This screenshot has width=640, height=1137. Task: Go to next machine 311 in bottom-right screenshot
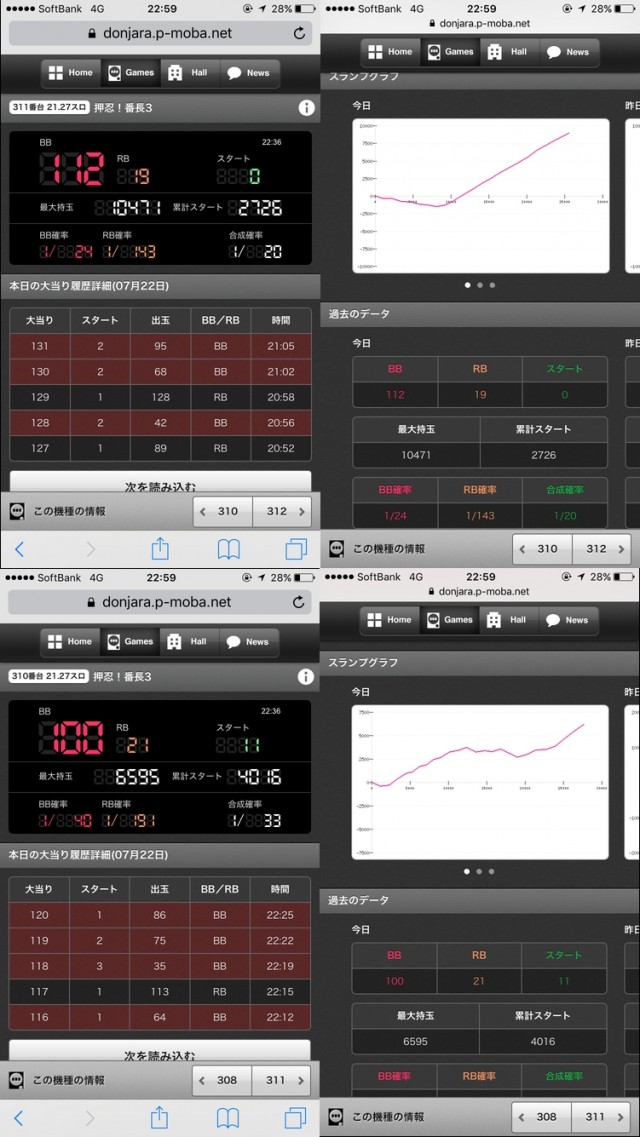[x=601, y=1117]
